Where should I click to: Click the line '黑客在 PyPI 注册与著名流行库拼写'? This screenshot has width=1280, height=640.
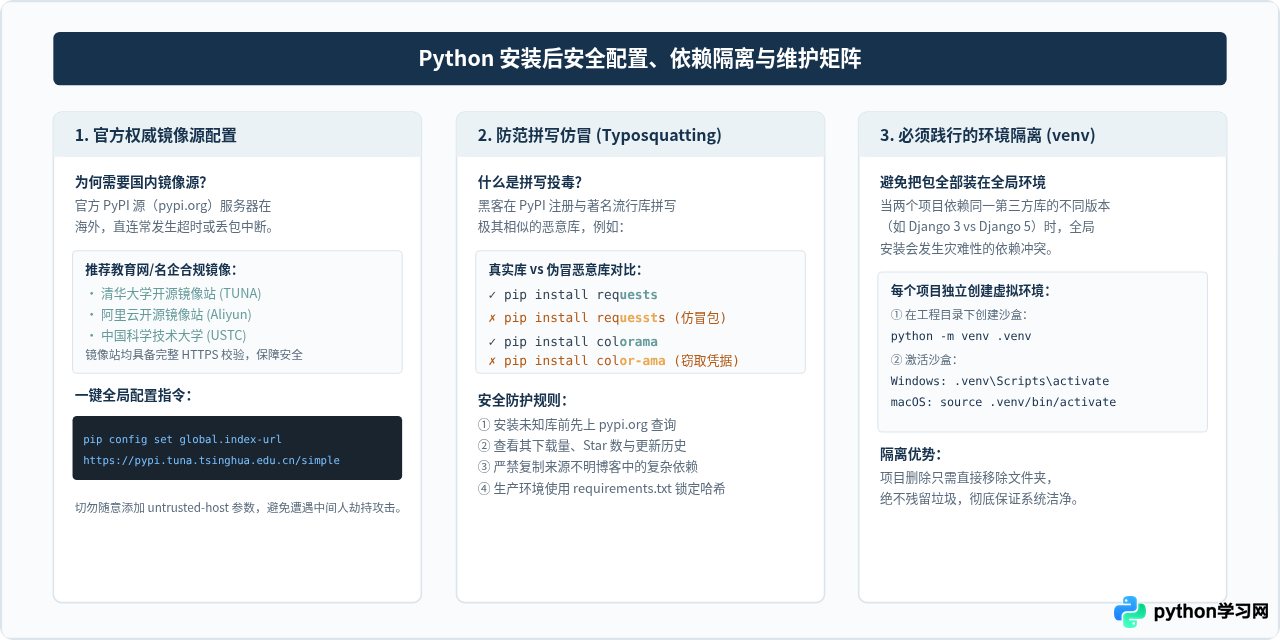577,205
